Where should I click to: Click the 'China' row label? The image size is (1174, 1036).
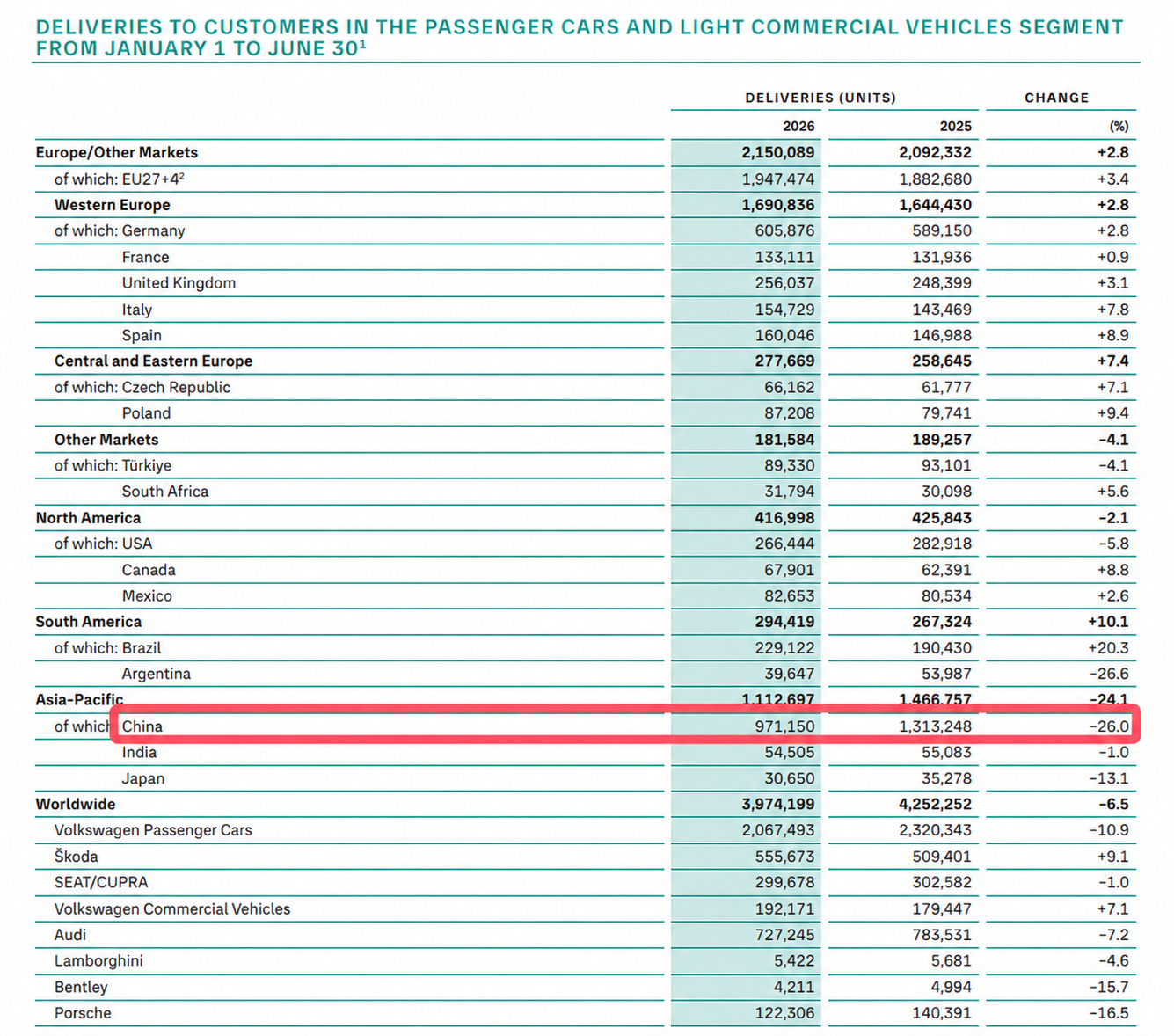coord(142,726)
